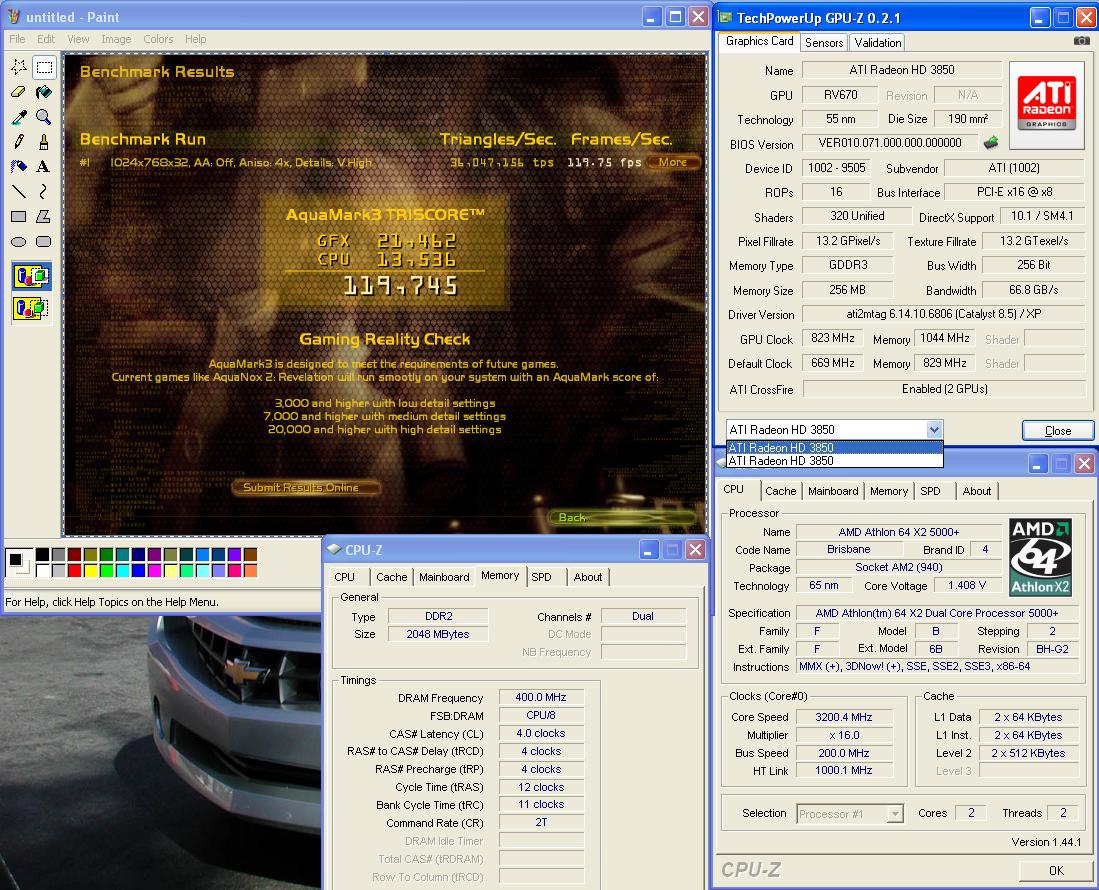
Task: Open About tab in CPU-Z processor window
Action: pos(976,491)
